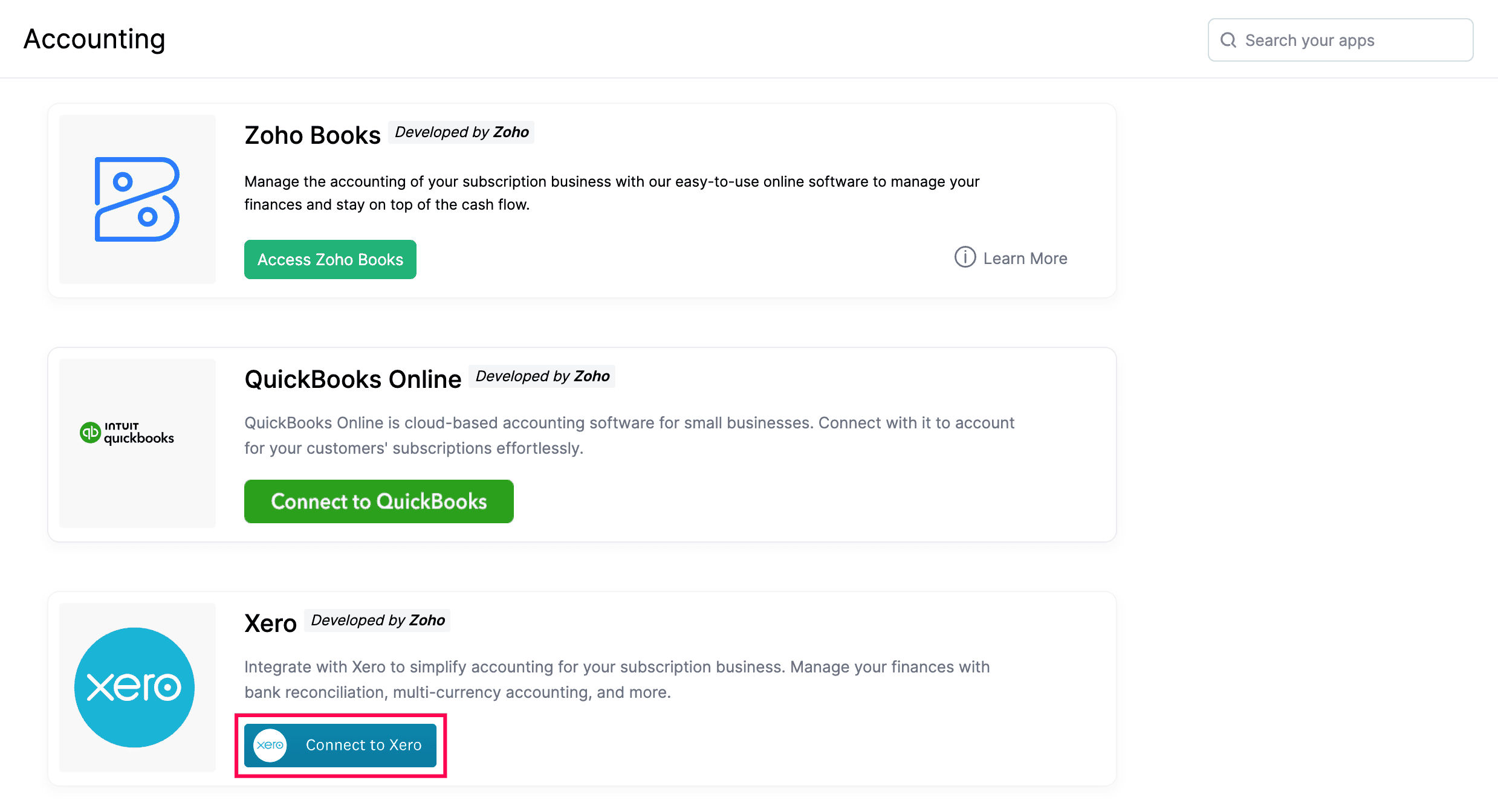The height and width of the screenshot is (812, 1498).
Task: Click the Developed by Zoho badge on QuickBooks Online
Action: [x=541, y=376]
